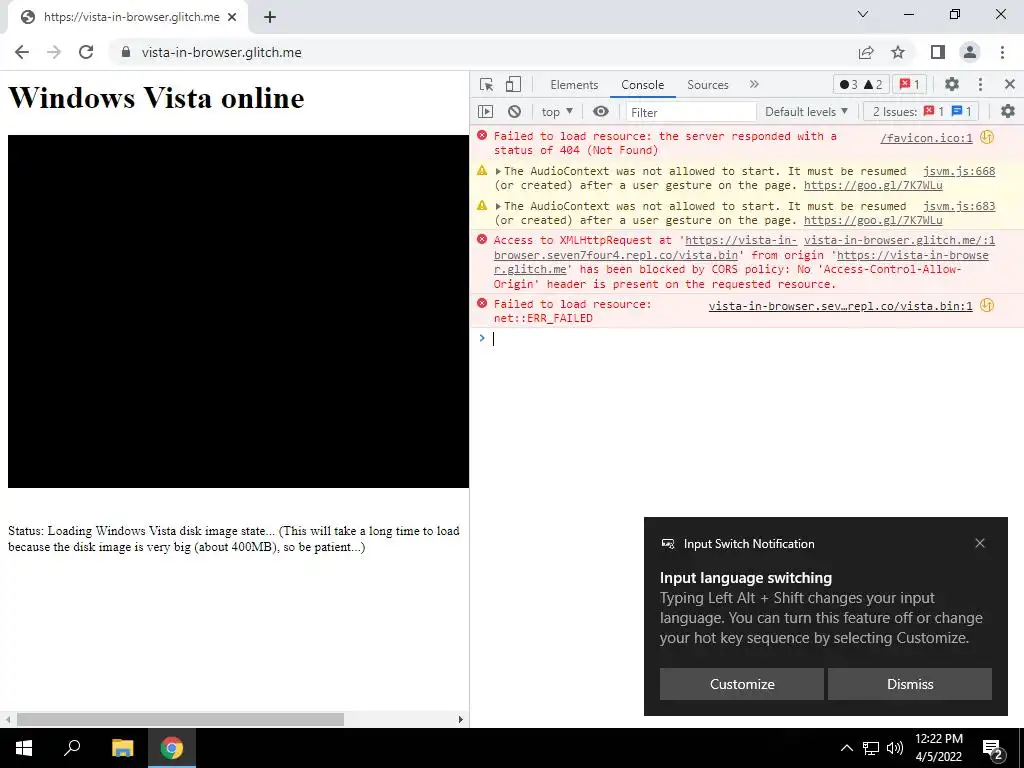Activate the inspect element picker icon
Image resolution: width=1024 pixels, height=768 pixels.
point(487,84)
